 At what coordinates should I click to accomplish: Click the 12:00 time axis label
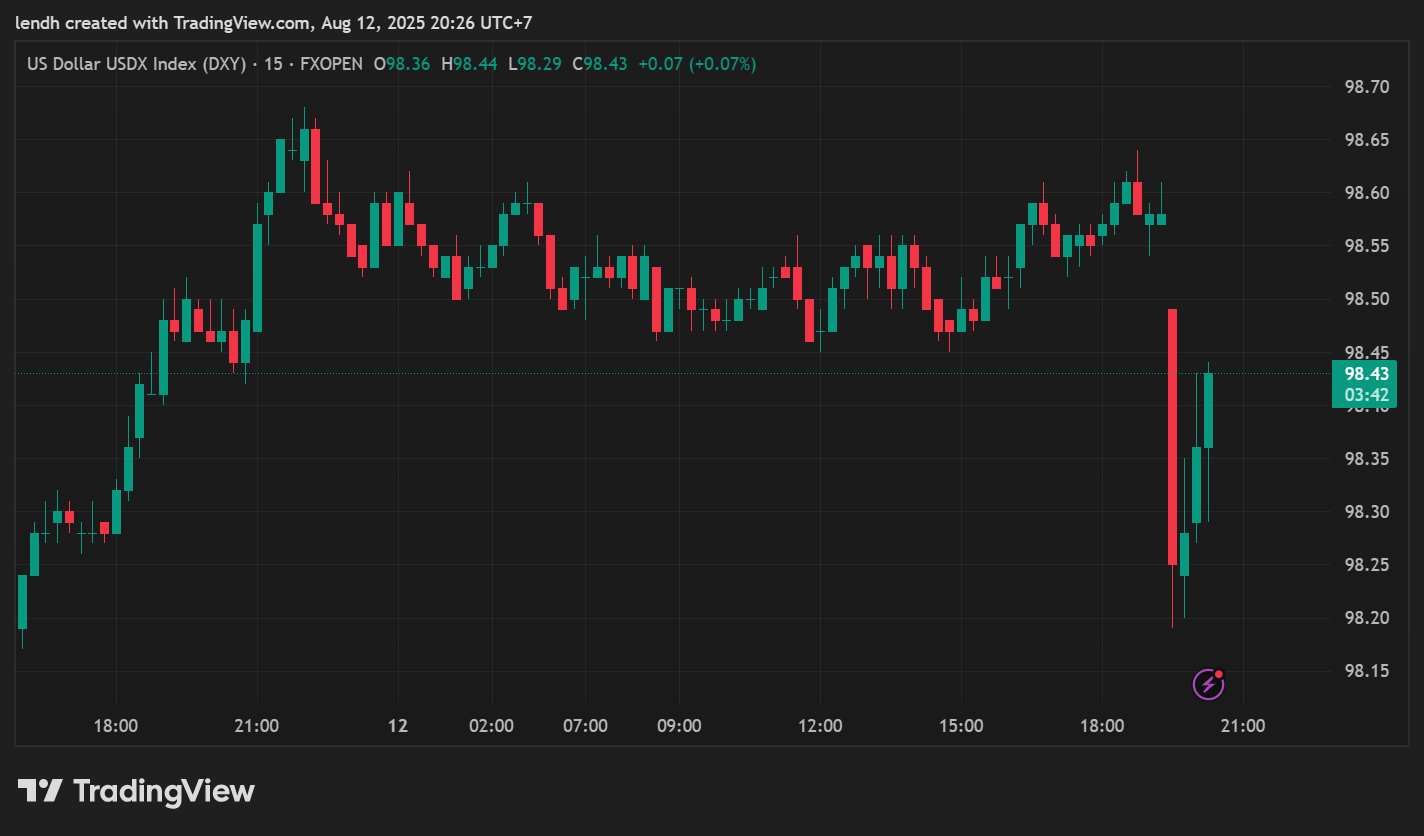click(x=820, y=726)
